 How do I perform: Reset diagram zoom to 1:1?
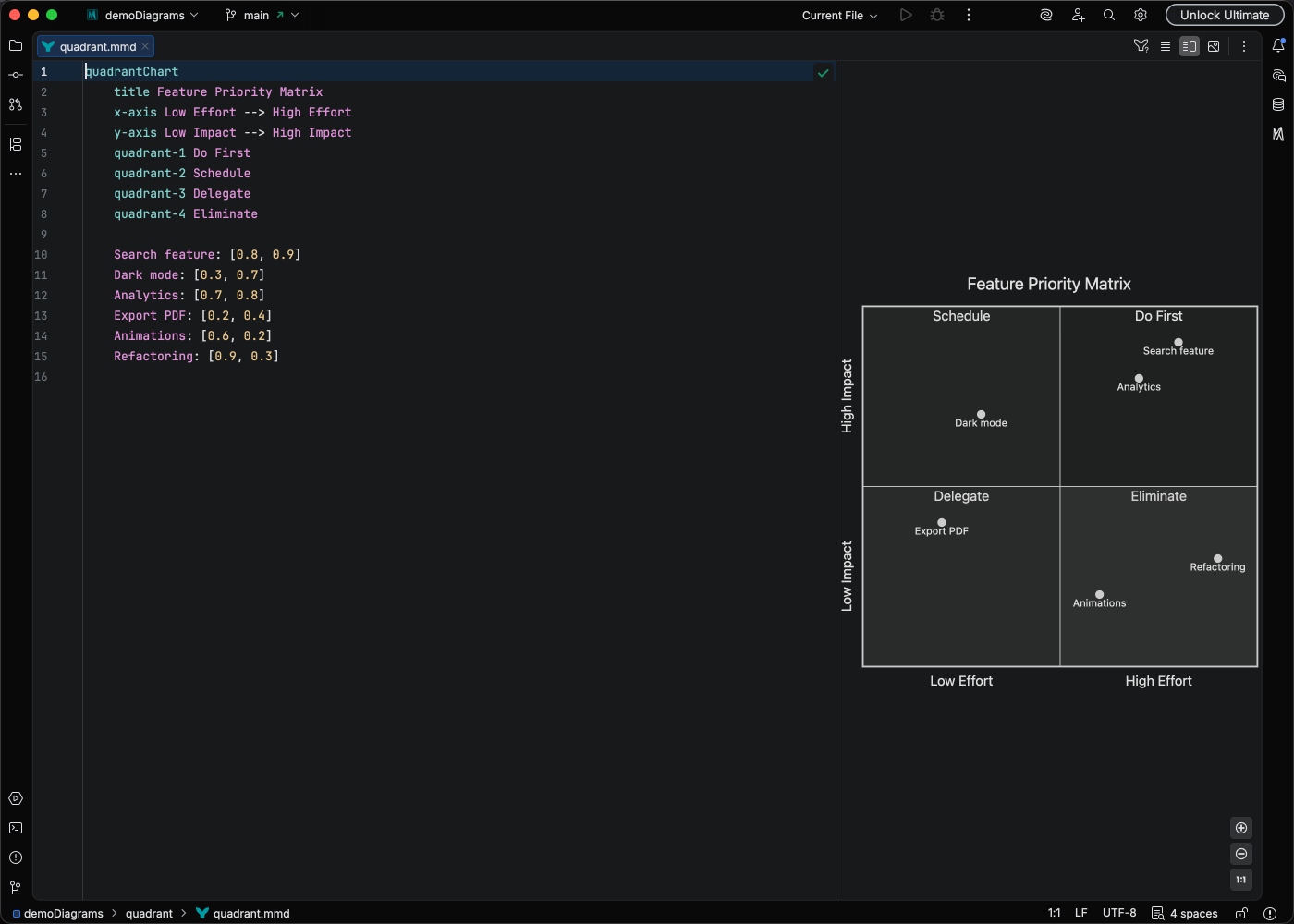point(1241,880)
